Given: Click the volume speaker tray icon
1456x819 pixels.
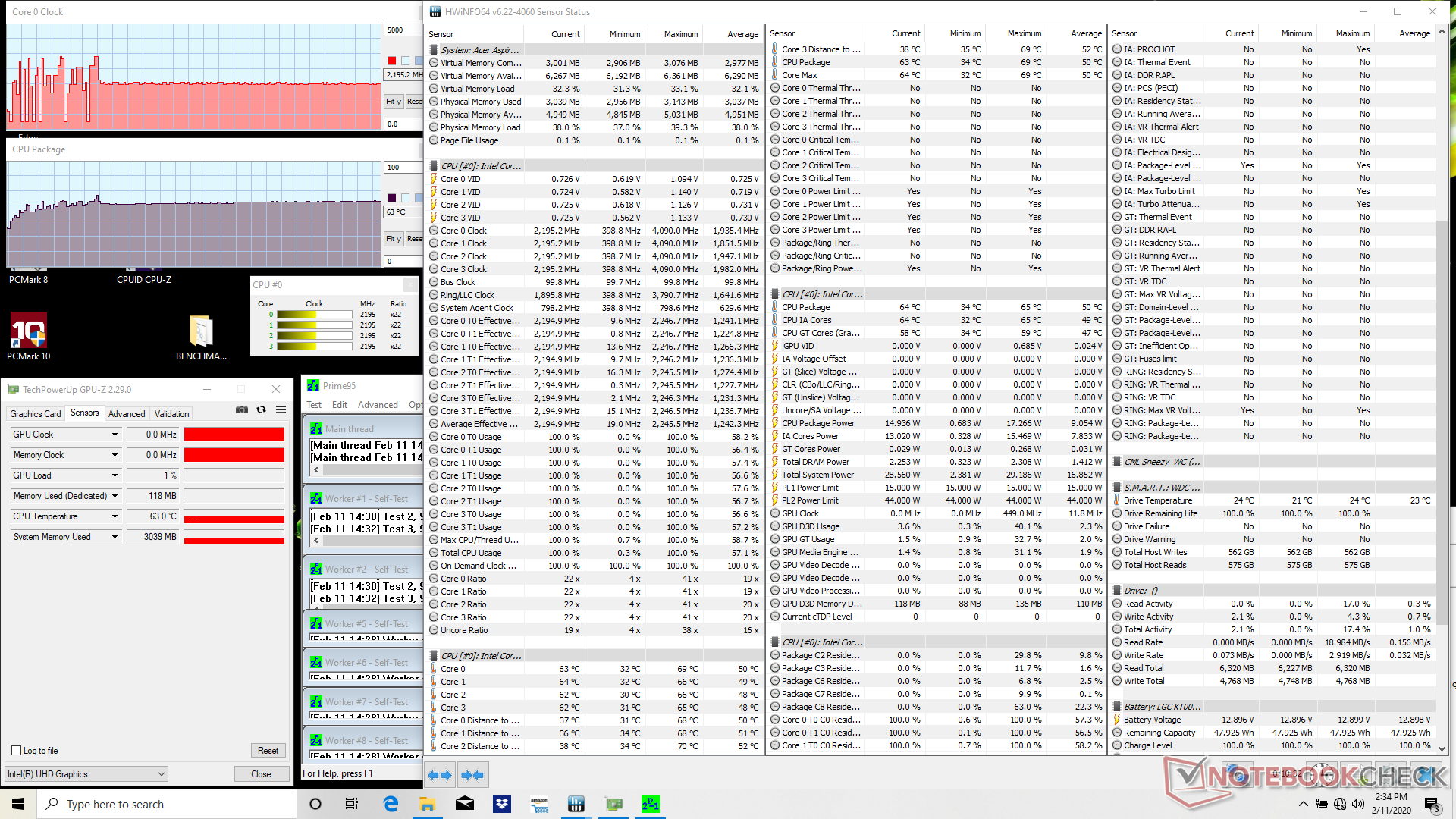Looking at the screenshot, I should point(1358,804).
